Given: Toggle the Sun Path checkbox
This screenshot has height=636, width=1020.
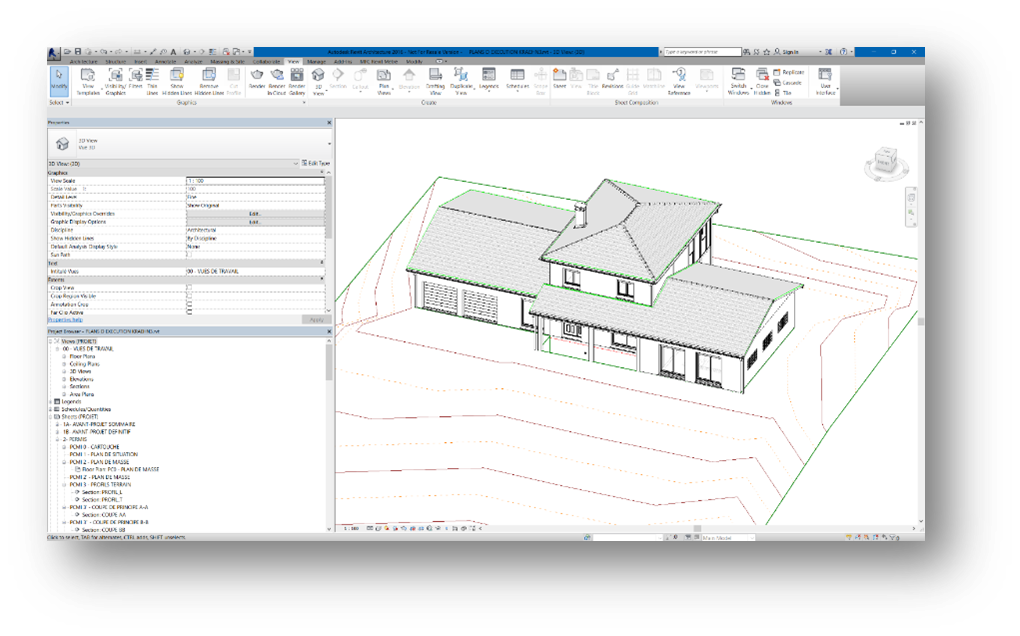Looking at the screenshot, I should (189, 254).
